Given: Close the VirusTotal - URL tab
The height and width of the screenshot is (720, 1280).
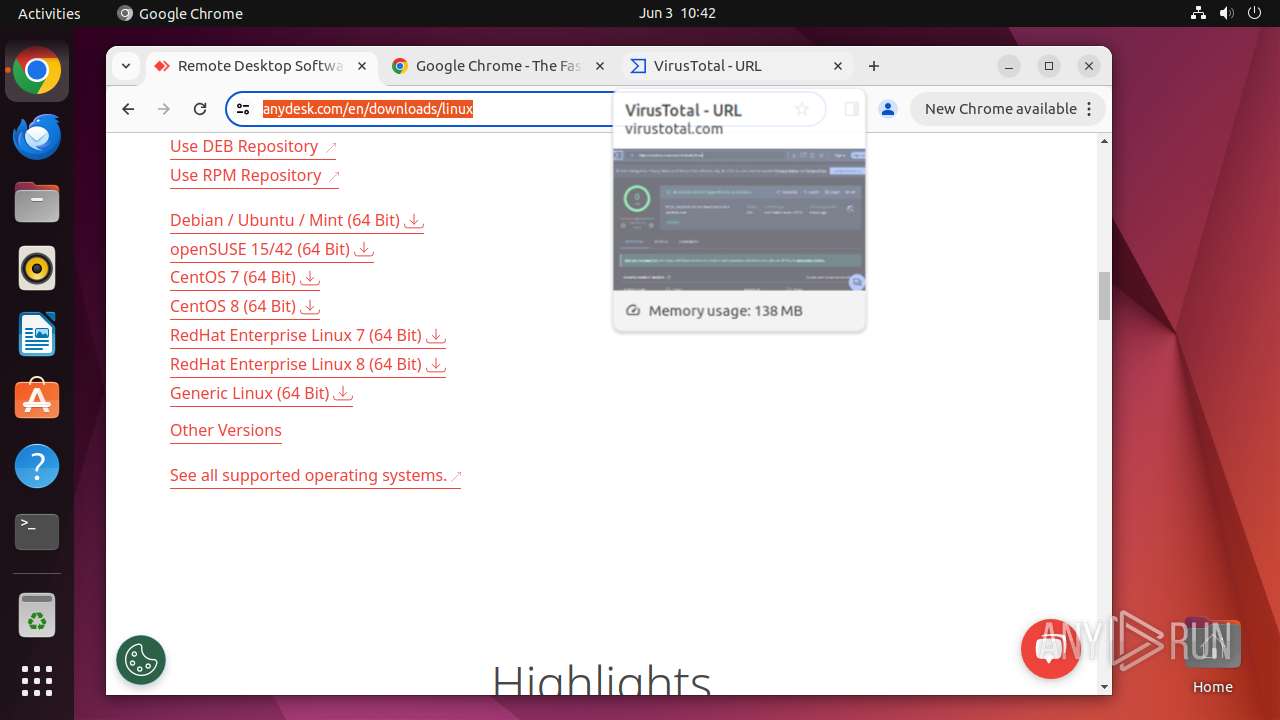Looking at the screenshot, I should point(838,66).
